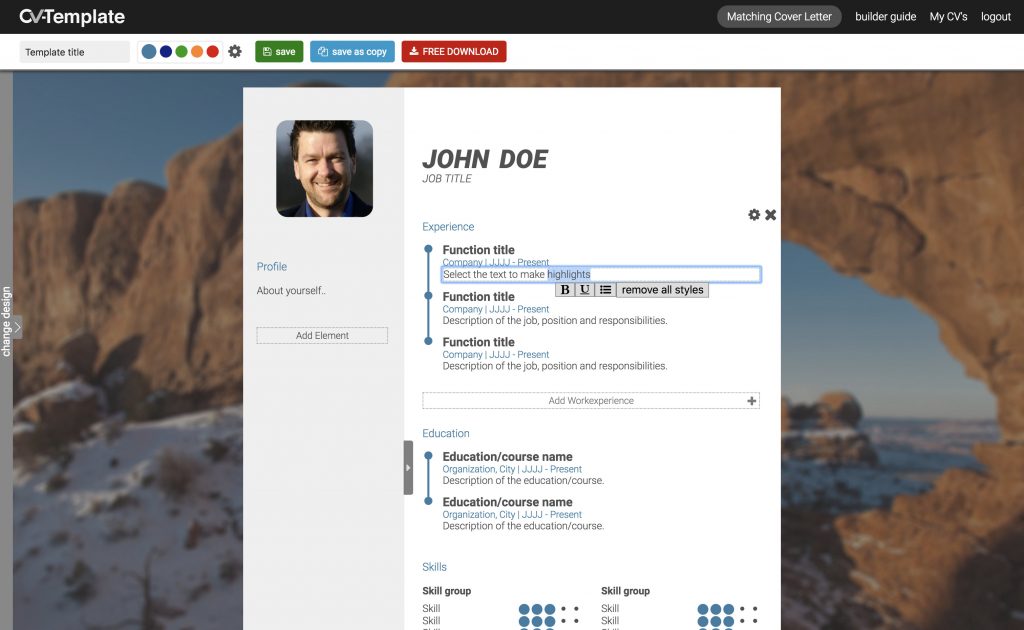
Task: Select the green color swatch
Action: (x=182, y=52)
